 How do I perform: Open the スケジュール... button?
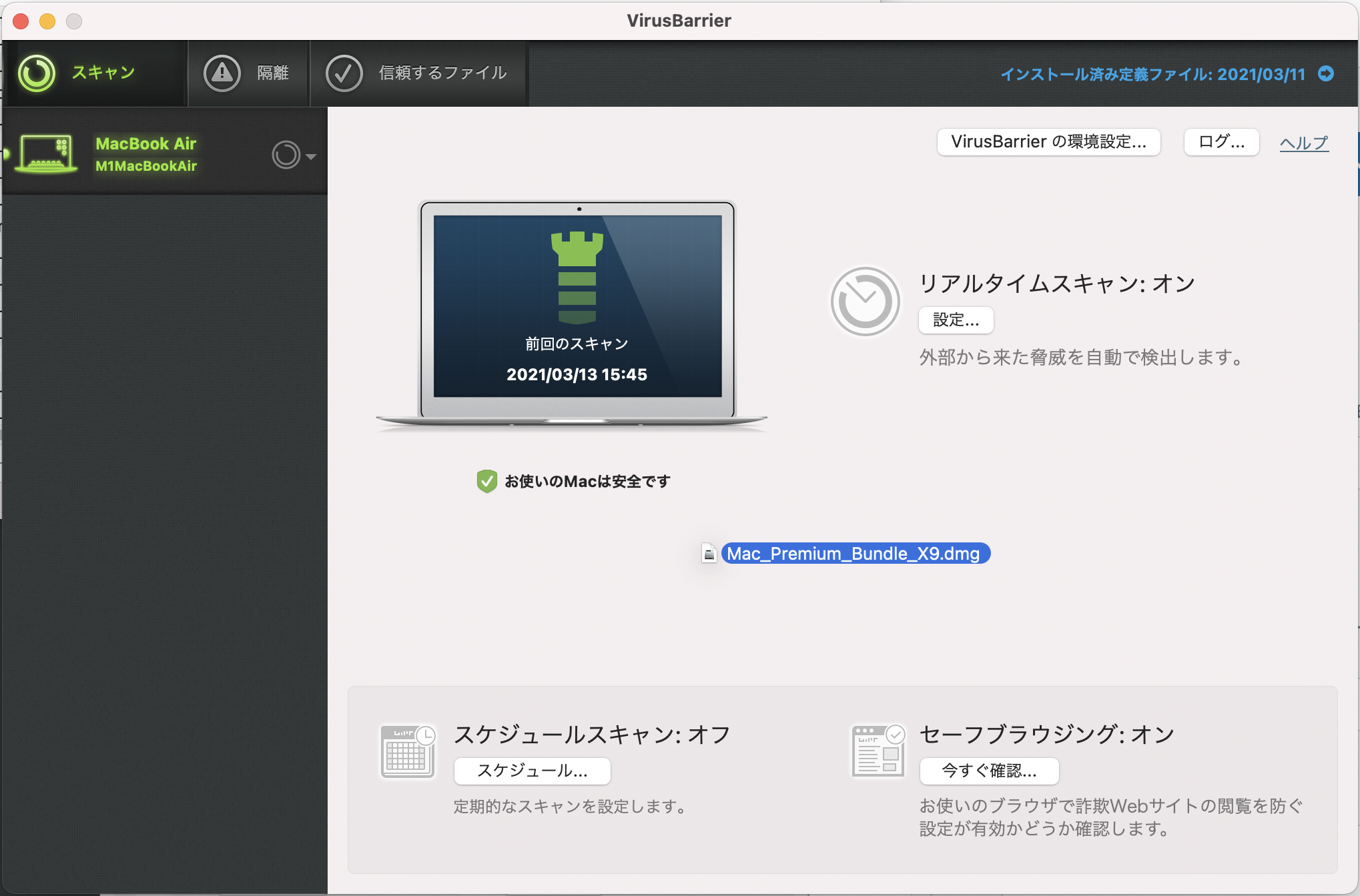pos(532,771)
